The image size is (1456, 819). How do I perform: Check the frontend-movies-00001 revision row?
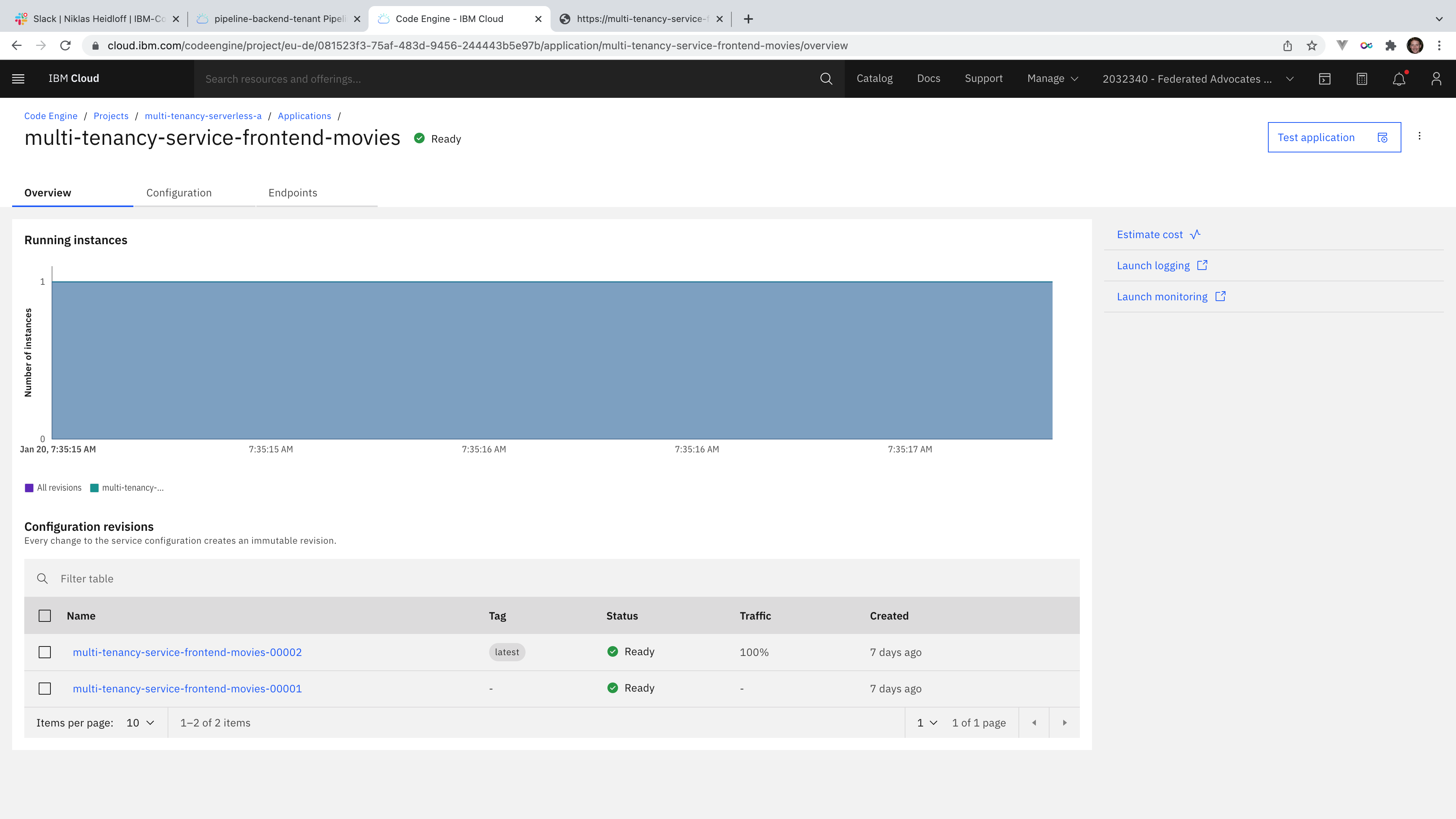point(45,689)
